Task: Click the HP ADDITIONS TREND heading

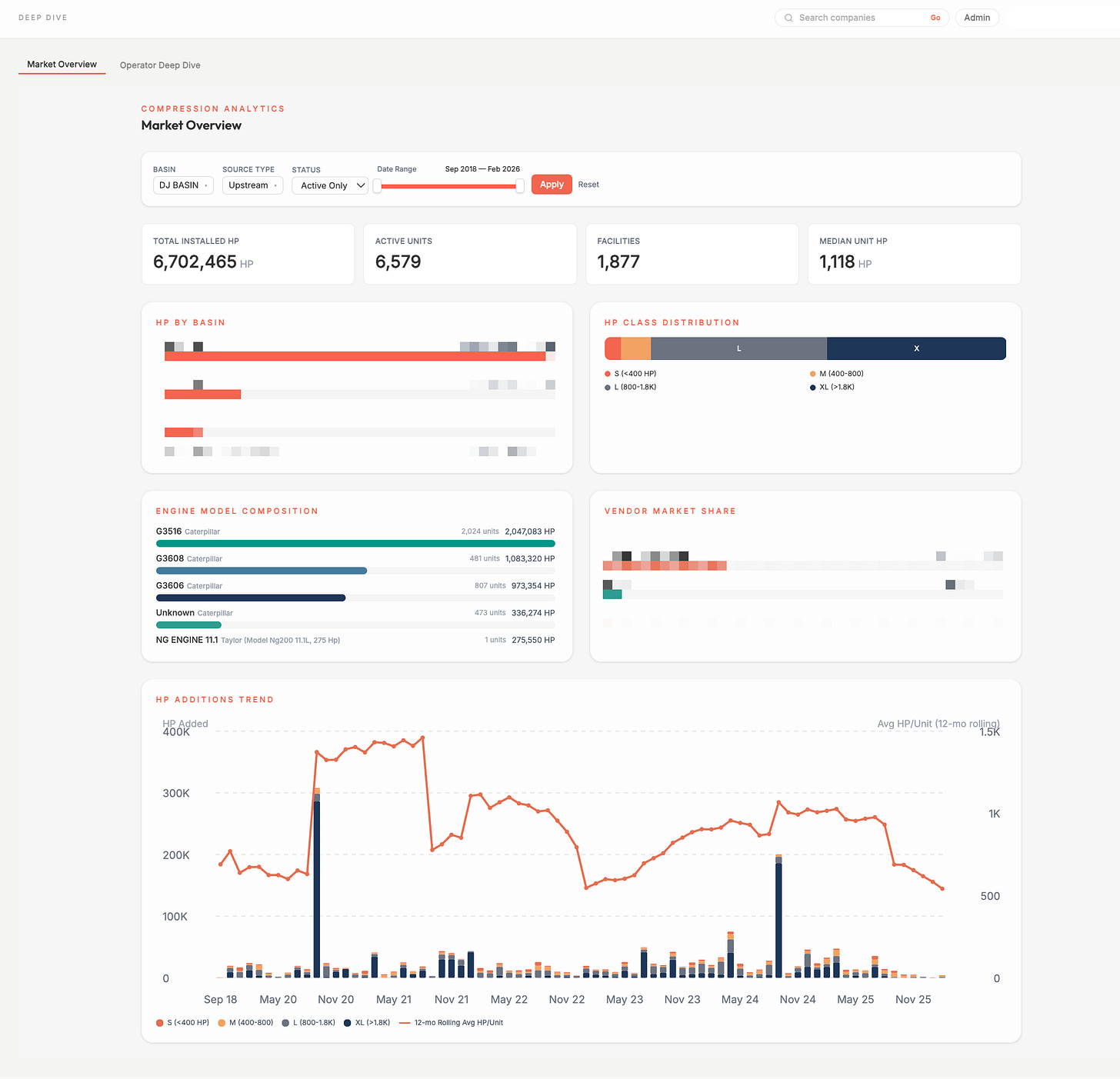Action: click(215, 700)
